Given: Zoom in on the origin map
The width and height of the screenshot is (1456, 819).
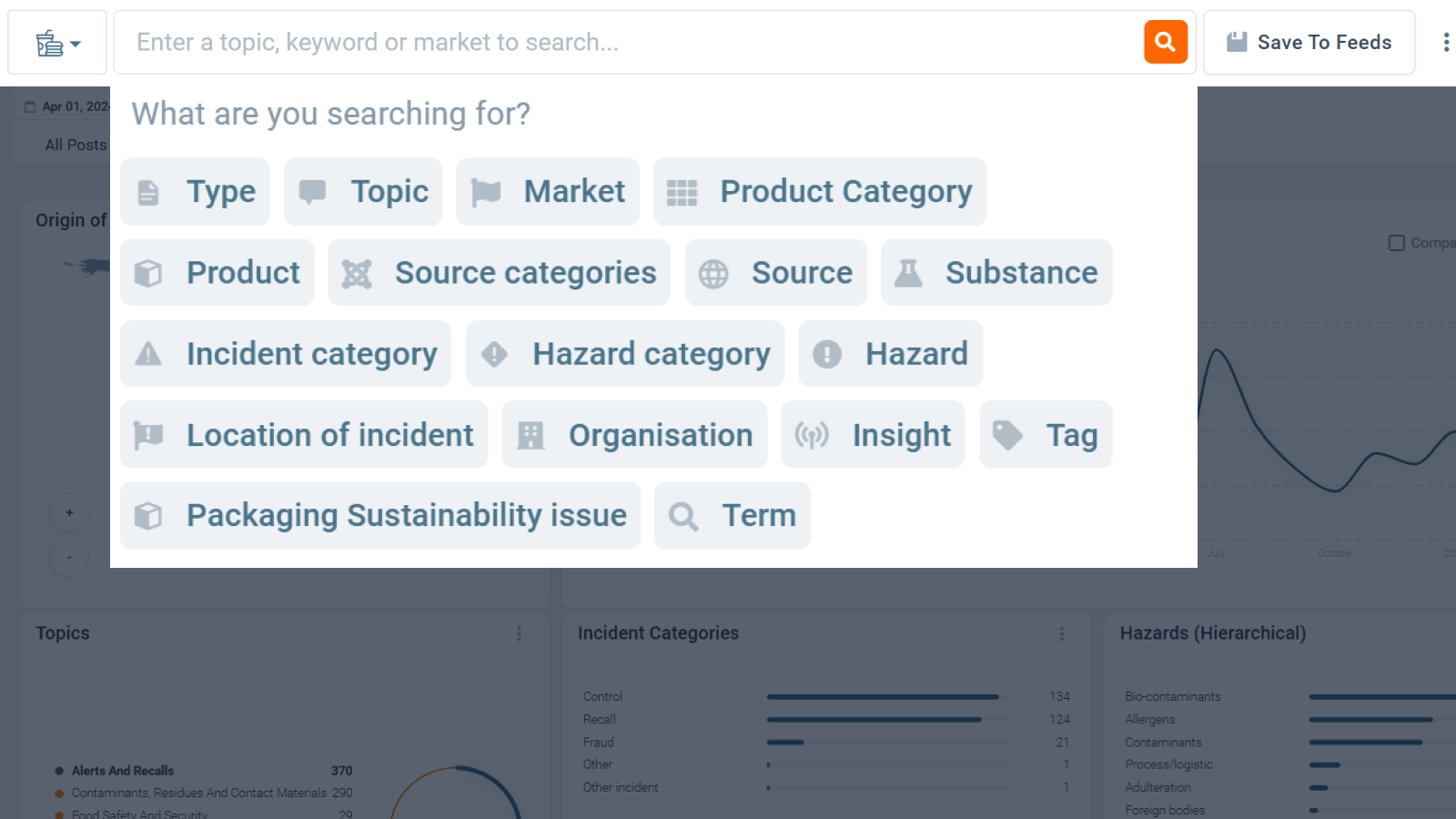Looking at the screenshot, I should pyautogui.click(x=69, y=513).
